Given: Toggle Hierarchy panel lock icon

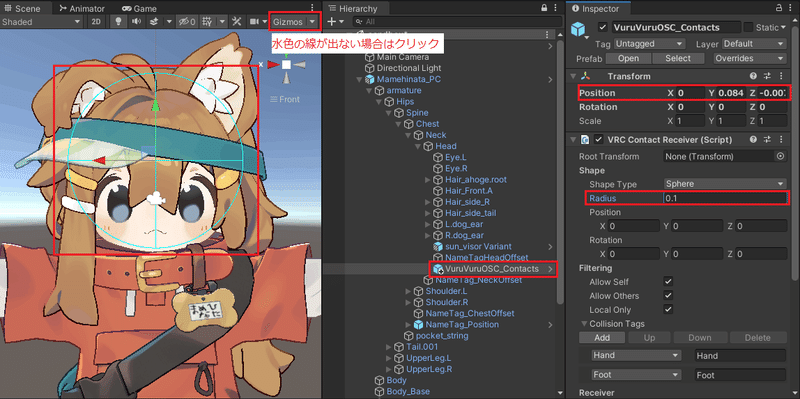Looking at the screenshot, I should click(x=544, y=8).
